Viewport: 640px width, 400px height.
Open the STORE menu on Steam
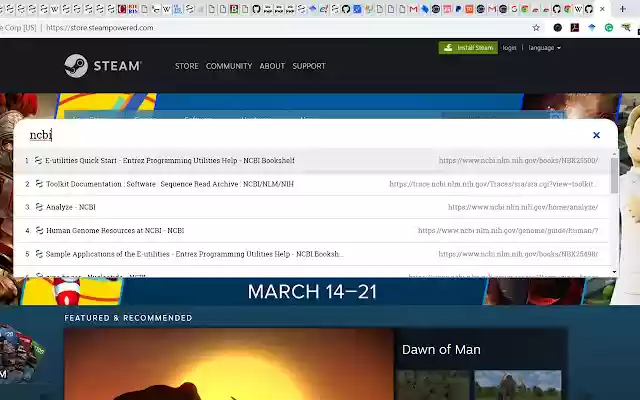point(187,66)
